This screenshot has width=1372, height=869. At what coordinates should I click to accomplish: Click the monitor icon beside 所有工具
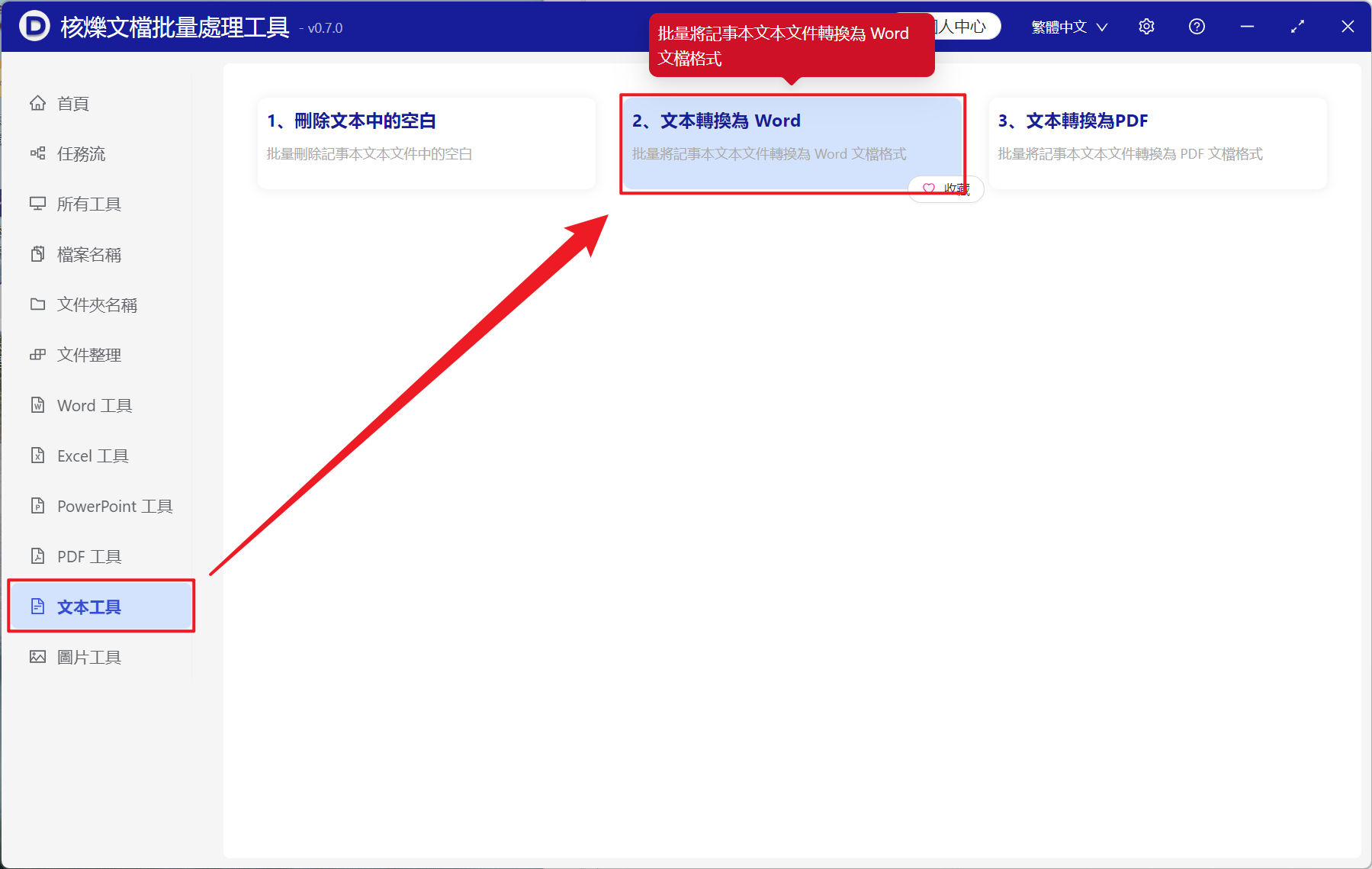click(37, 204)
